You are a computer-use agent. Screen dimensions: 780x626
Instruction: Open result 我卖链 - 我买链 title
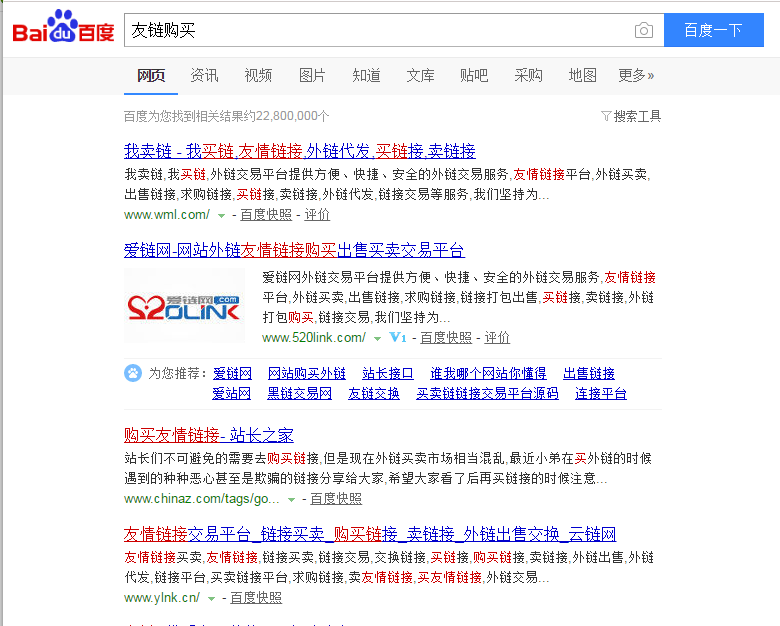point(299,151)
